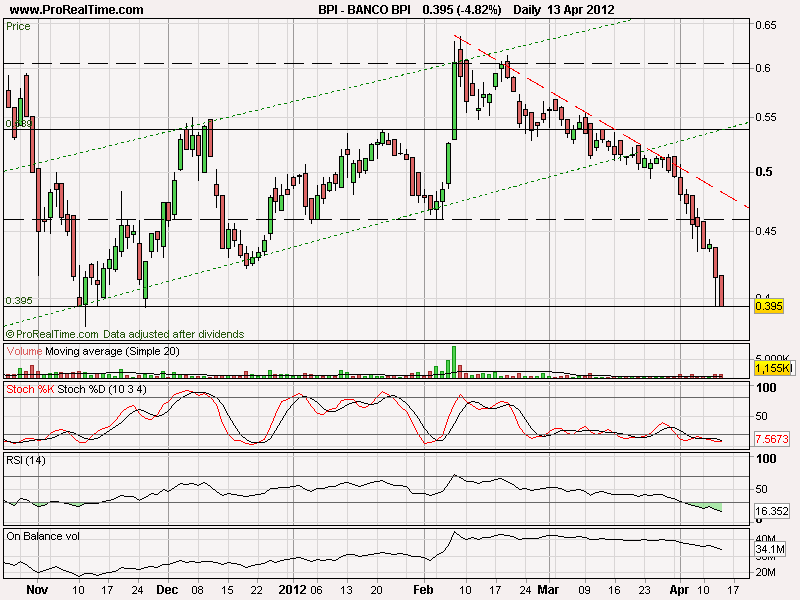Click the 34.1M on-balance volume value box
800x600 pixels.
click(x=770, y=549)
